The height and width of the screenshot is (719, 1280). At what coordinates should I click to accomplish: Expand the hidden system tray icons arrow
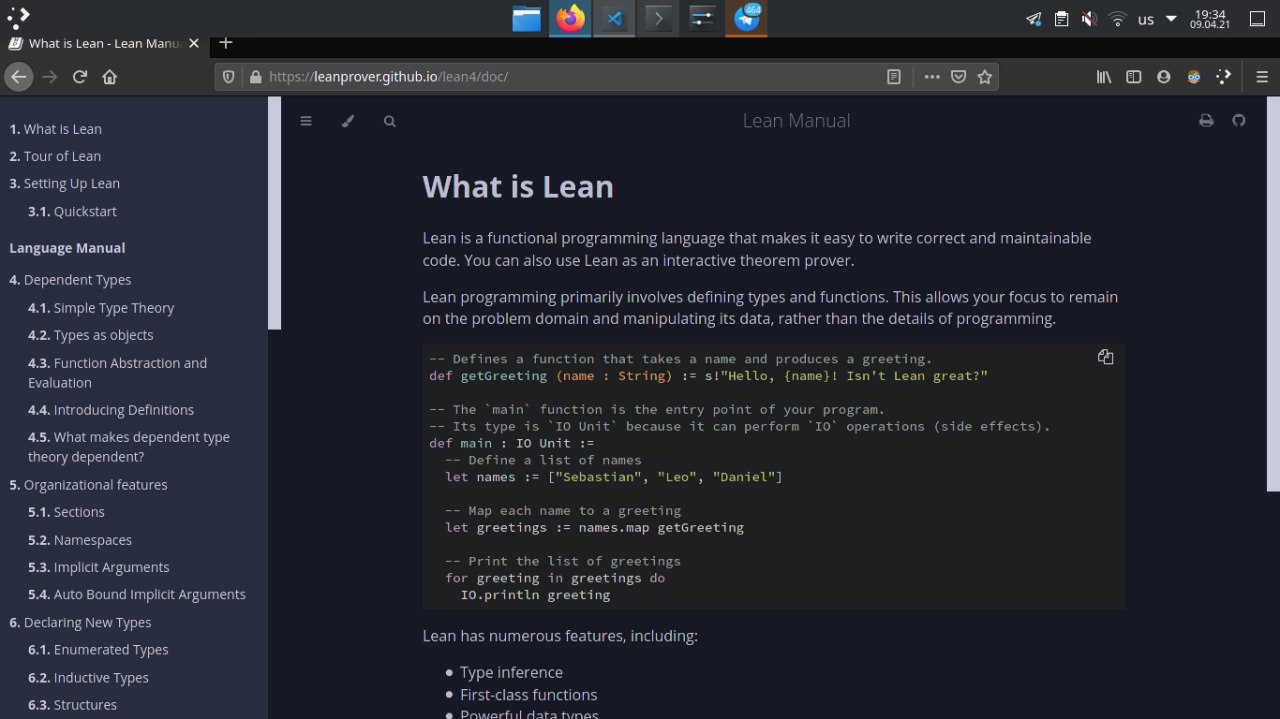1171,18
